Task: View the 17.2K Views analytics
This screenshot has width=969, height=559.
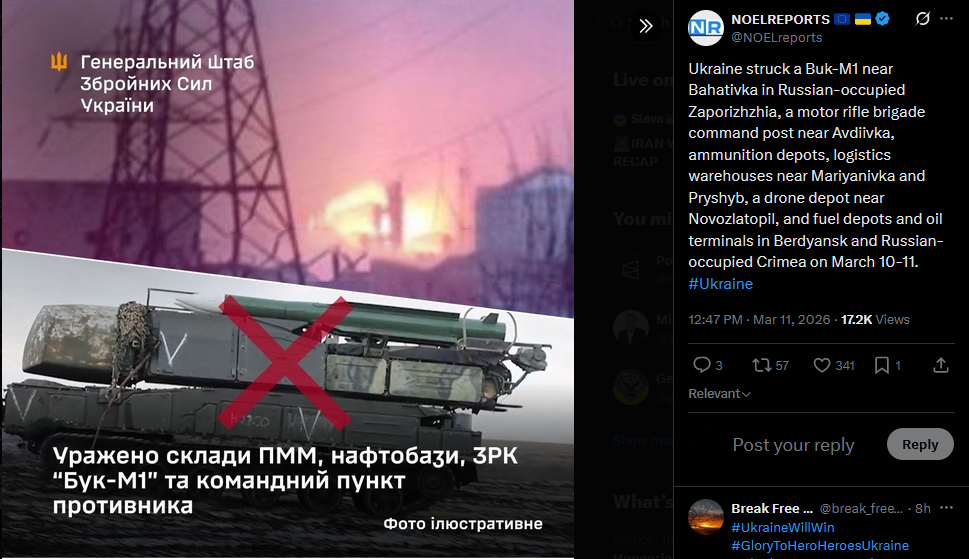Action: coord(875,319)
